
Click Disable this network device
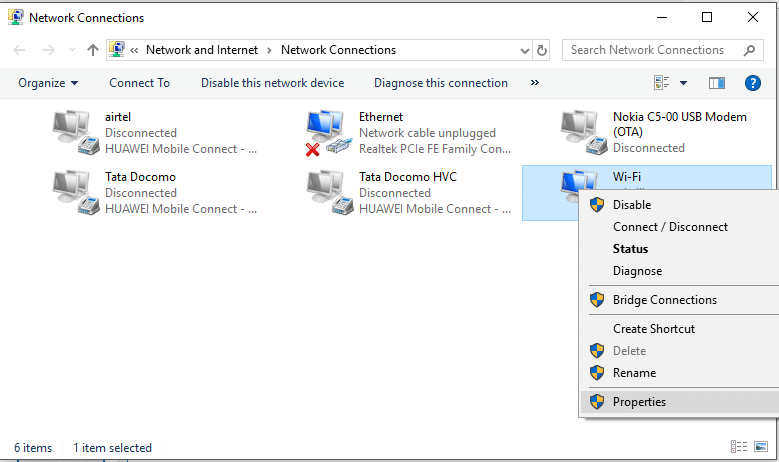pyautogui.click(x=272, y=83)
